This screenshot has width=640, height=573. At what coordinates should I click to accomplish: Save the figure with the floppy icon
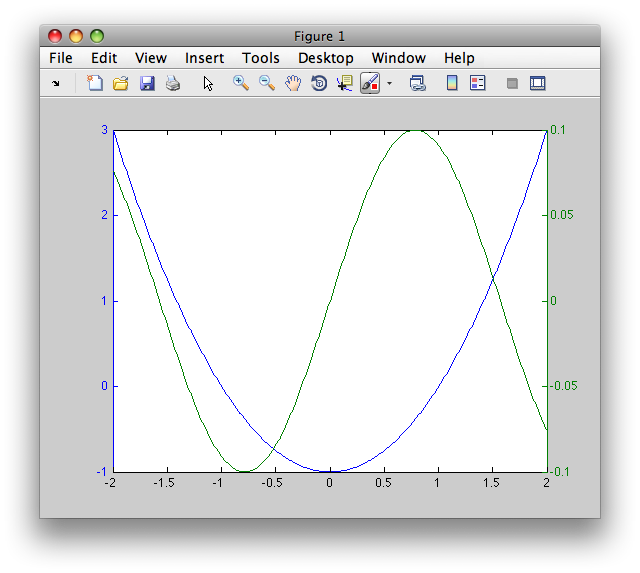click(x=147, y=83)
